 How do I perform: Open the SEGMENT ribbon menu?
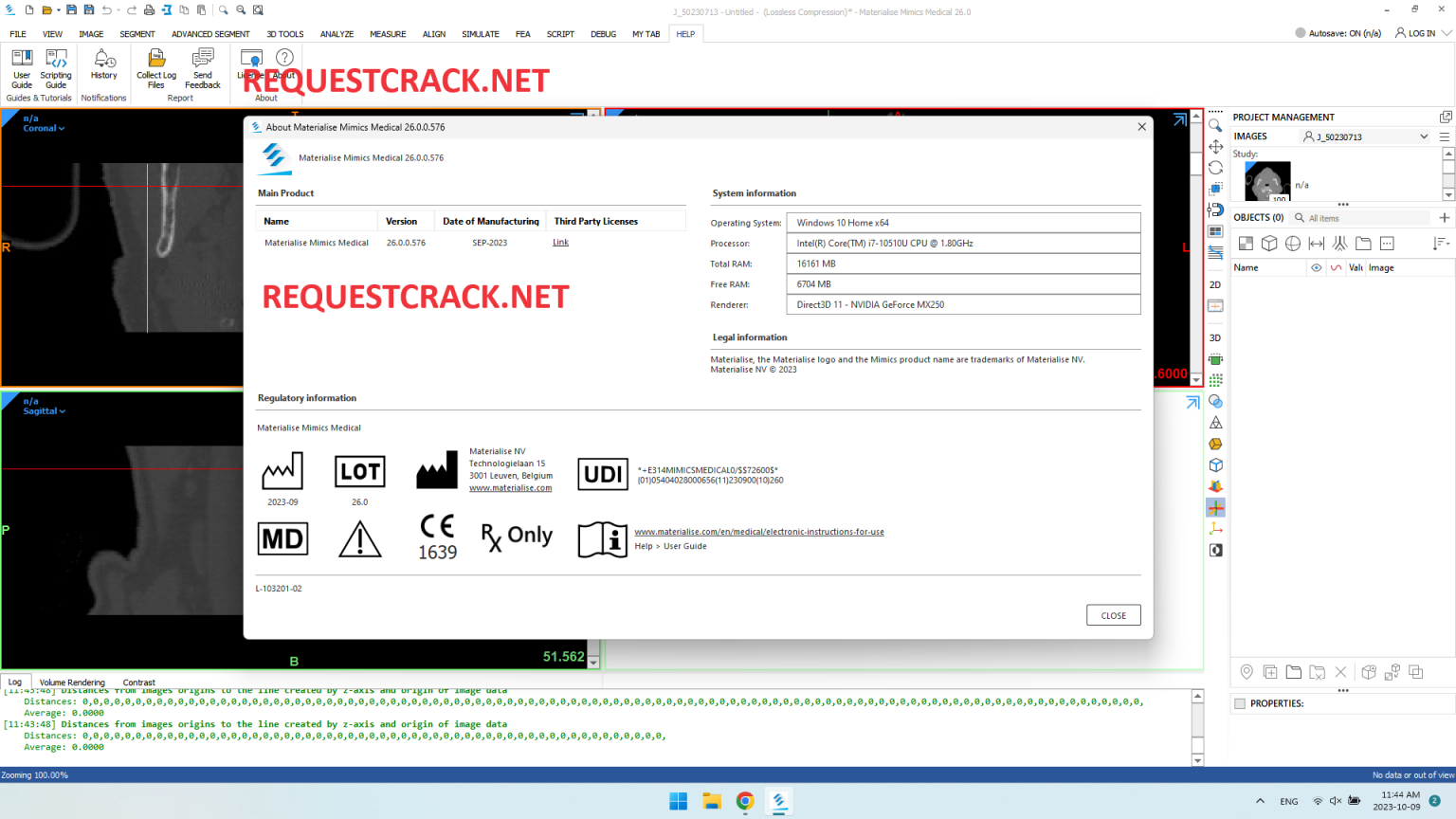pos(136,33)
